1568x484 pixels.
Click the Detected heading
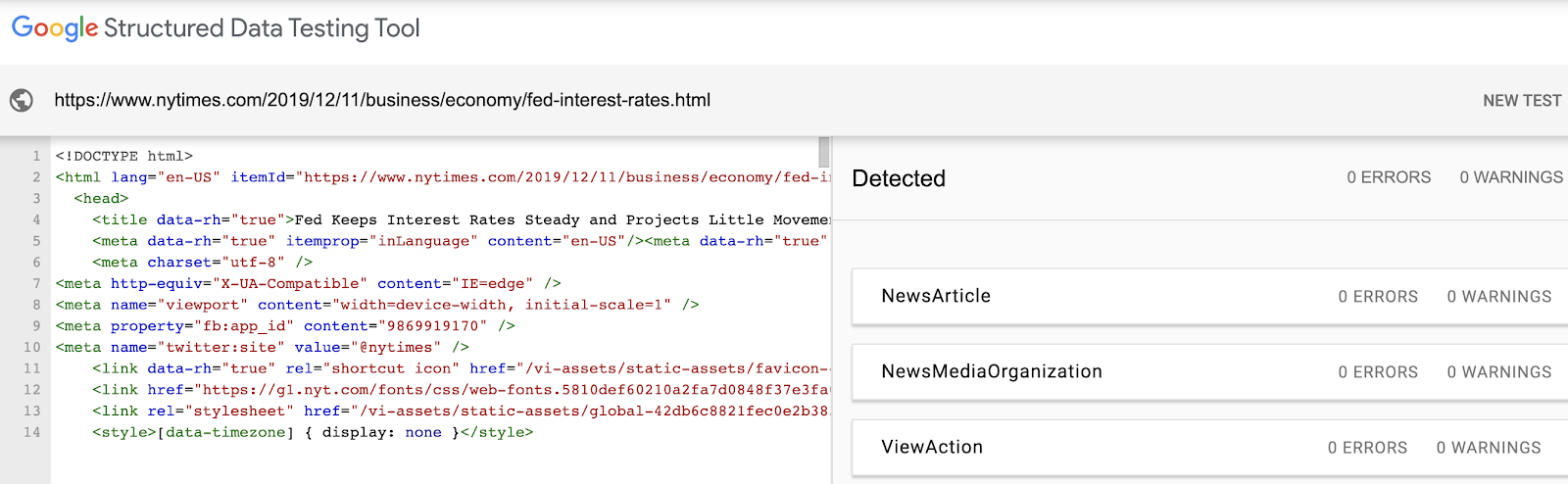pyautogui.click(x=899, y=178)
